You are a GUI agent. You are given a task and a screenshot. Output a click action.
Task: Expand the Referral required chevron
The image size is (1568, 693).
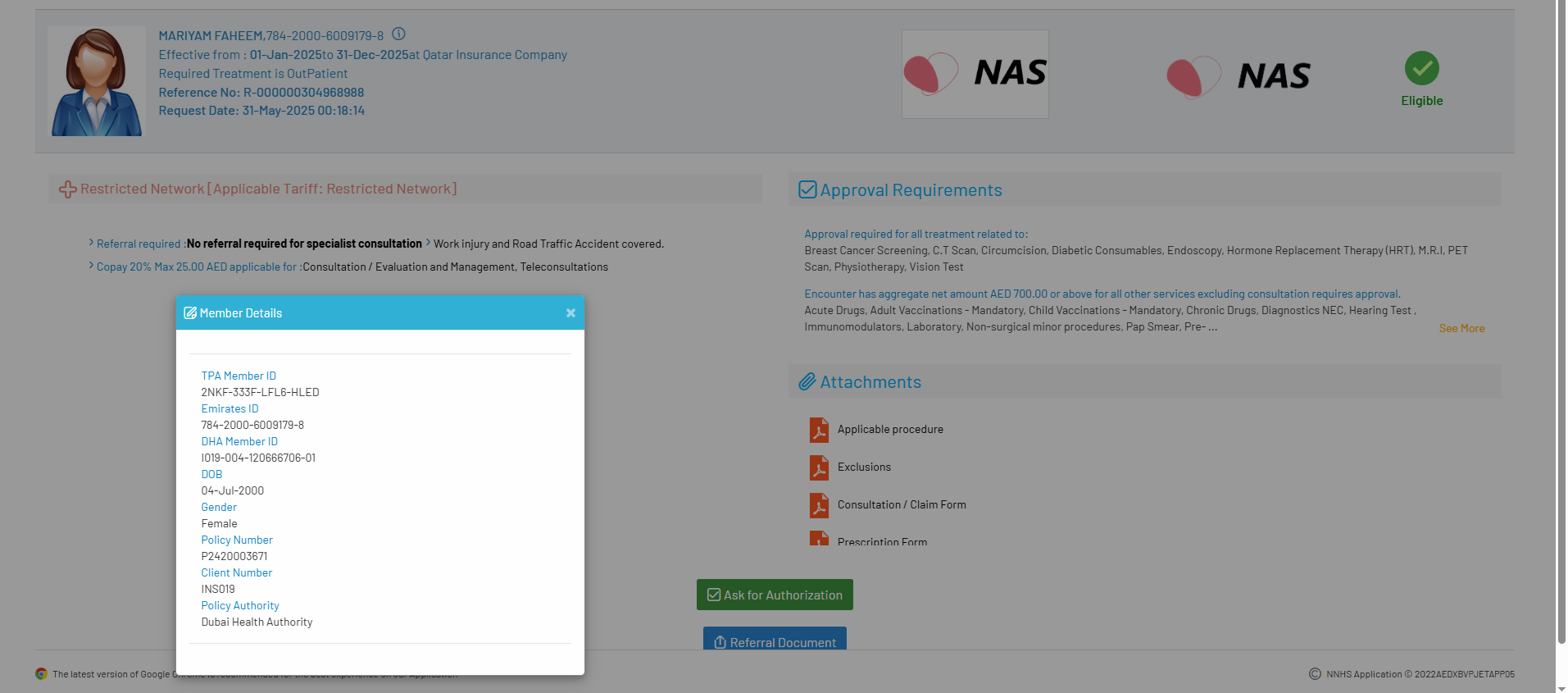click(91, 243)
